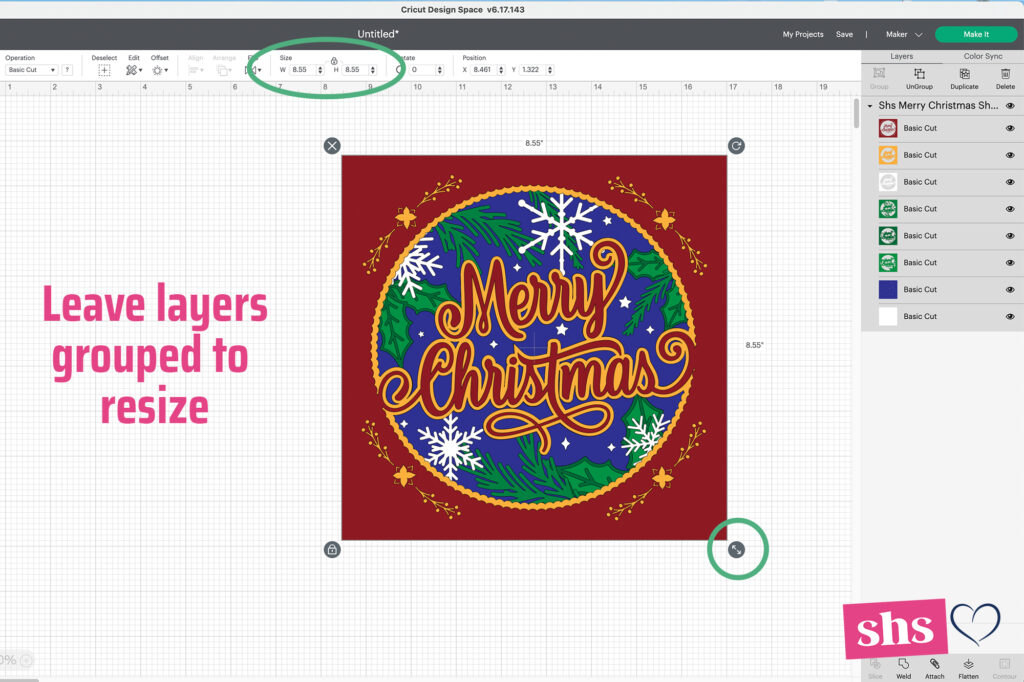Image resolution: width=1024 pixels, height=682 pixels.
Task: Click the Flatten tool icon
Action: (968, 664)
